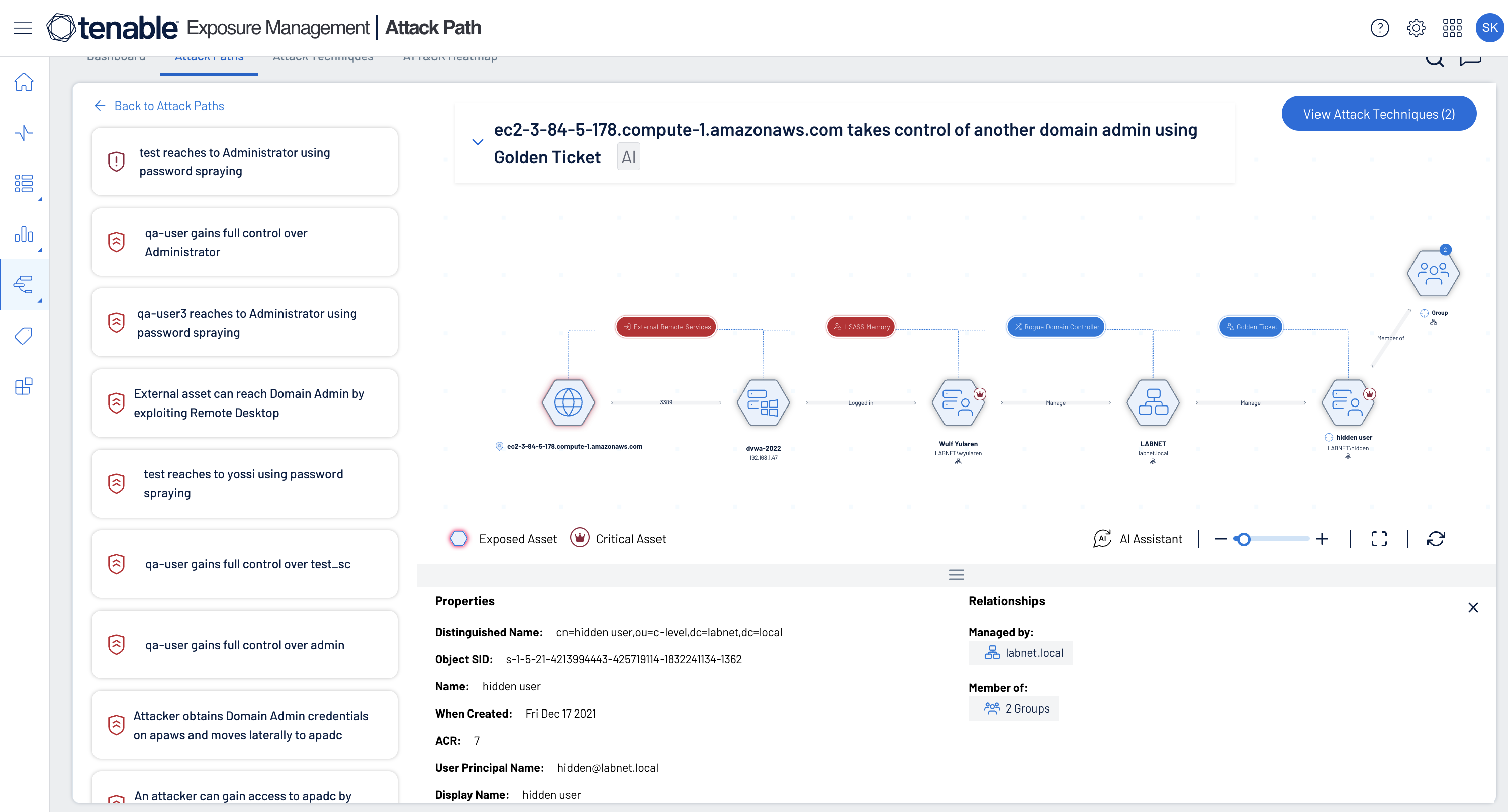Expand the Group node with badge 2

coord(1433,273)
